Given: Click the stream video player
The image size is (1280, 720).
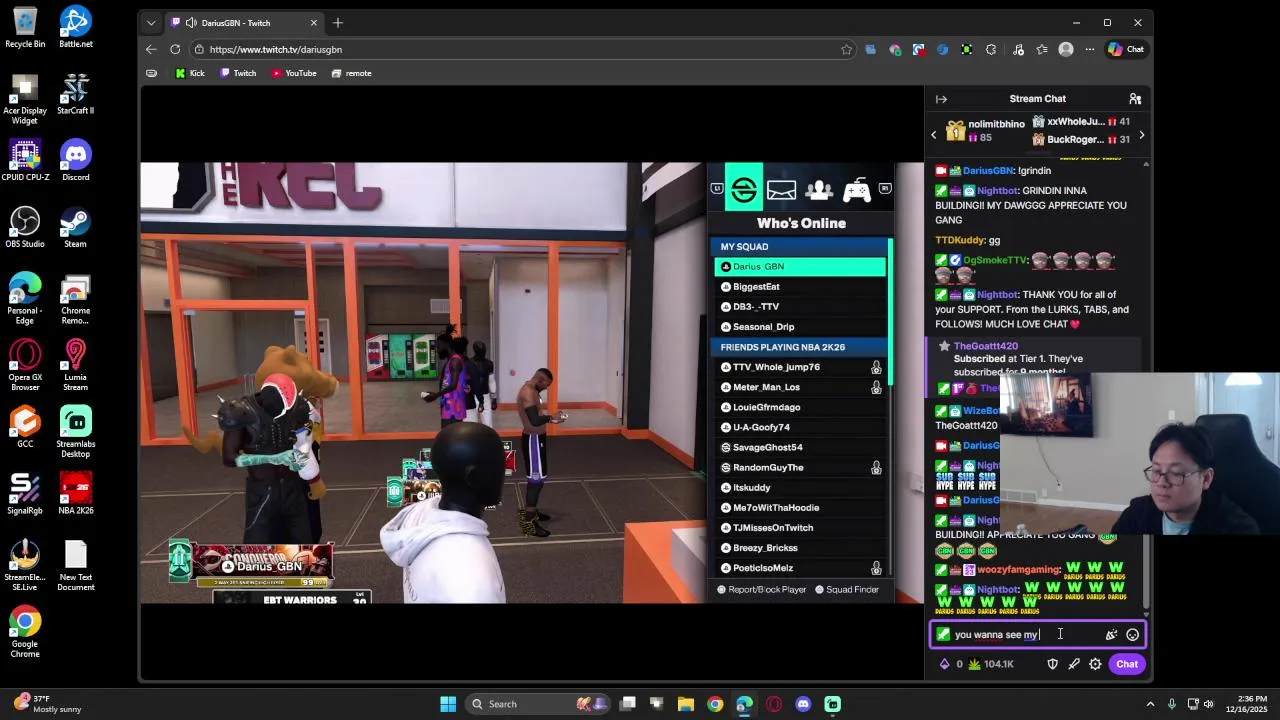Looking at the screenshot, I should point(532,383).
